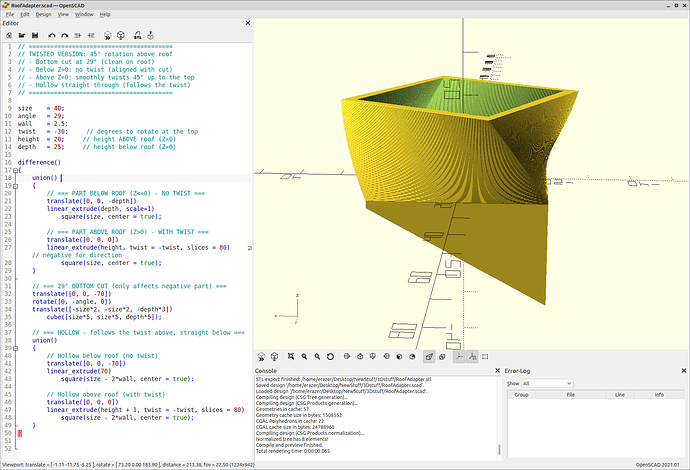Click the 'STL export finished' console line
Viewport: 690px width, 470px height.
(x=343, y=379)
